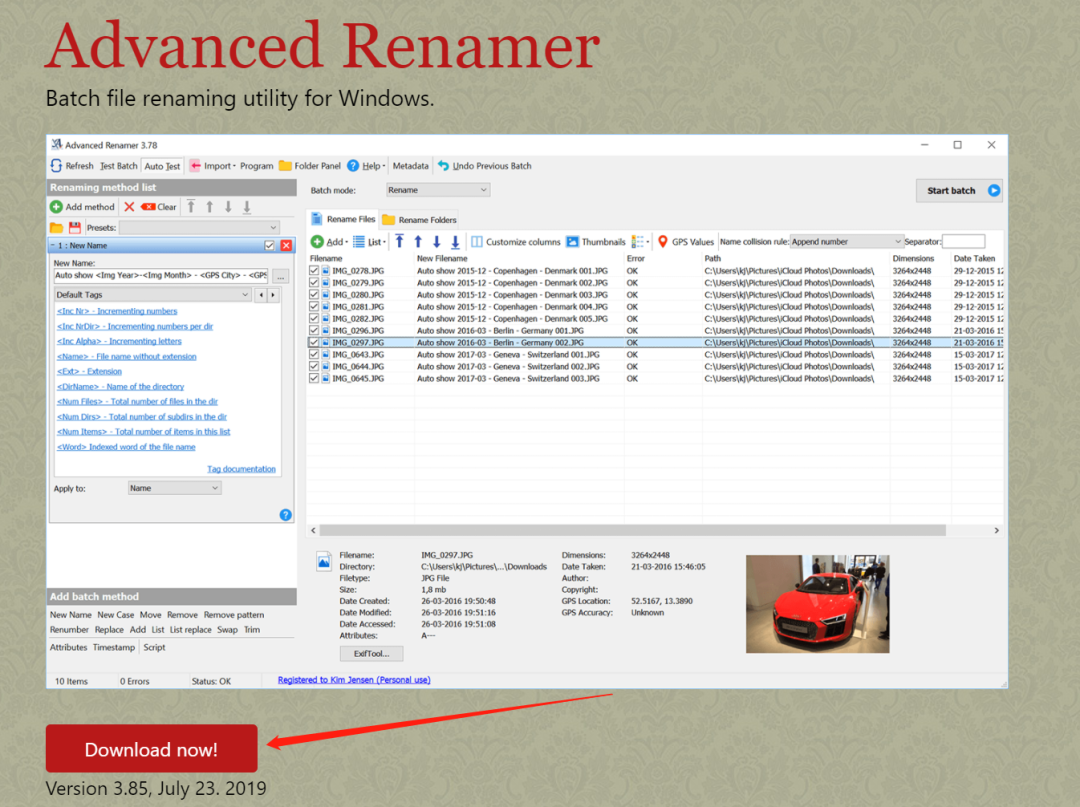
Task: Click the green Add files plus icon
Action: 317,242
